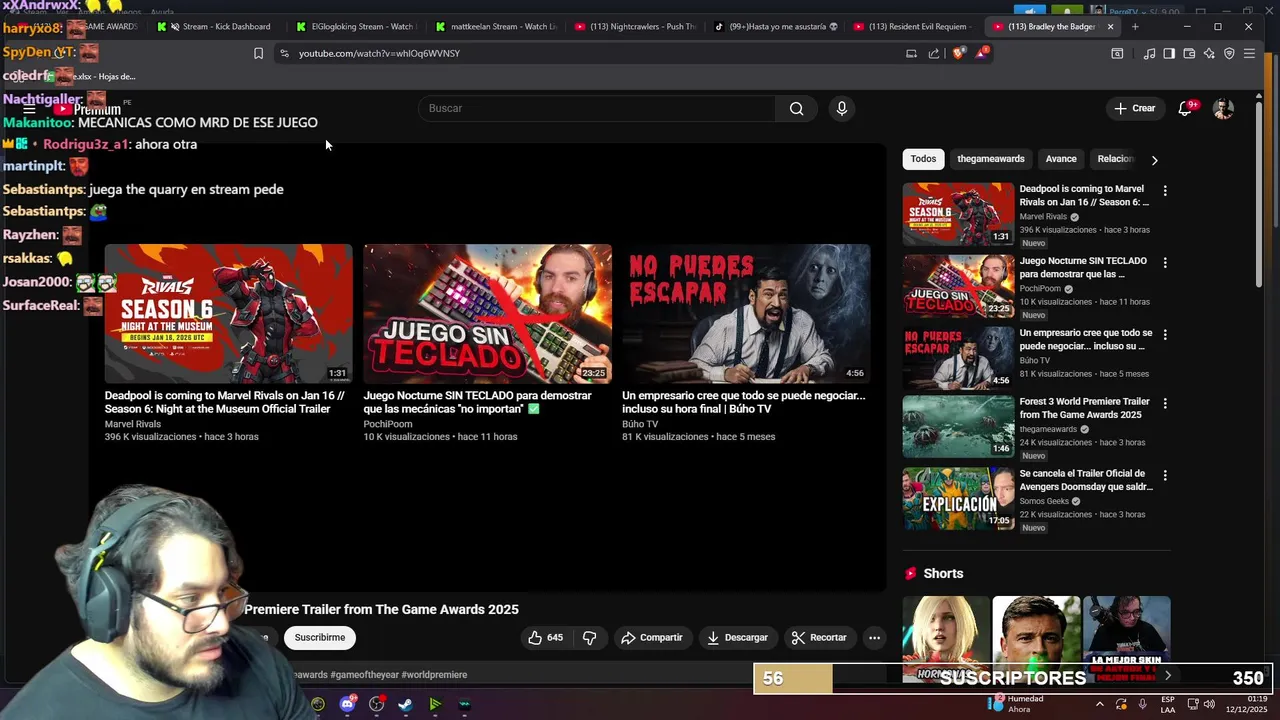This screenshot has width=1280, height=720.
Task: Open the Brave VPN shield icon
Action: point(1229,53)
